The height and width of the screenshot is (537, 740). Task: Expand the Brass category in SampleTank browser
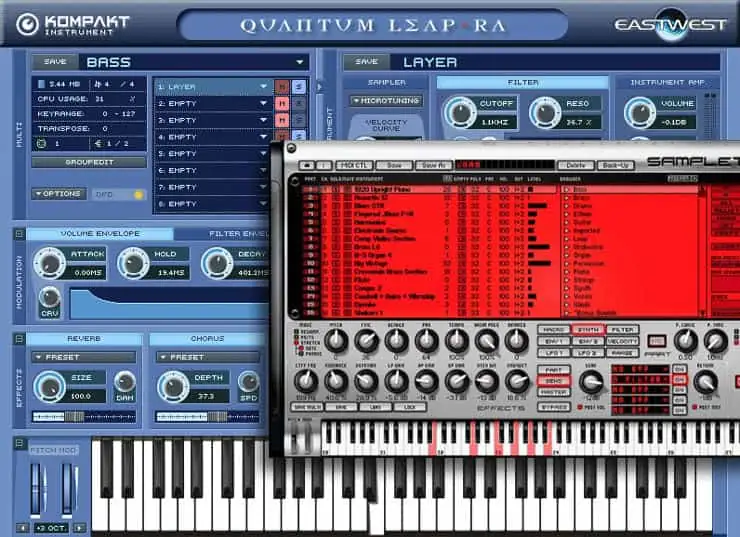566,198
